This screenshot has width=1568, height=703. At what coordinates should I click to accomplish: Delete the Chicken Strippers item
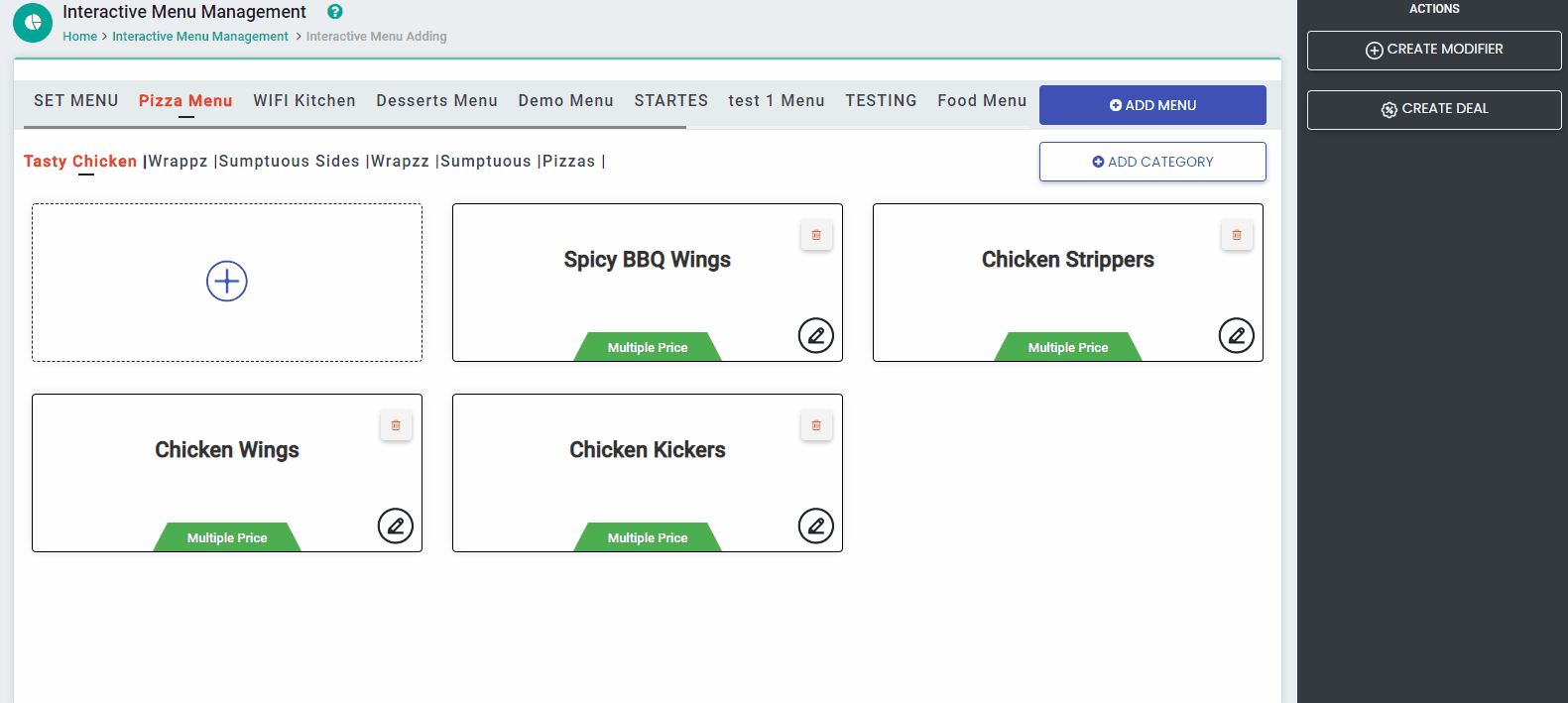pyautogui.click(x=1237, y=235)
